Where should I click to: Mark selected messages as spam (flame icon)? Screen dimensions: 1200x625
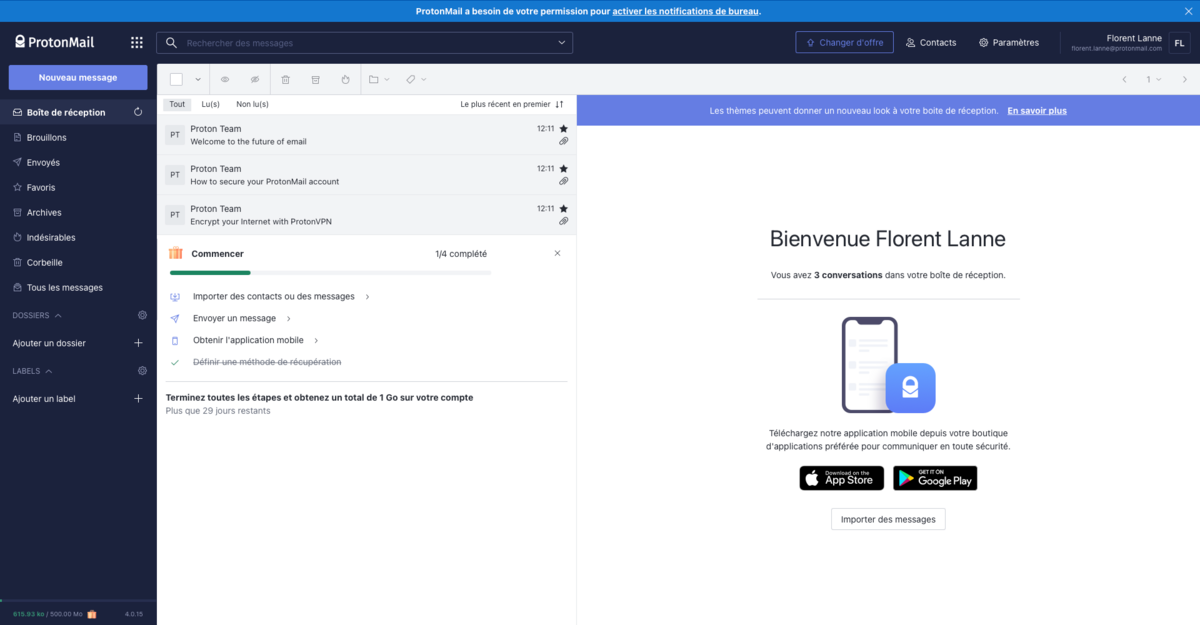(345, 79)
